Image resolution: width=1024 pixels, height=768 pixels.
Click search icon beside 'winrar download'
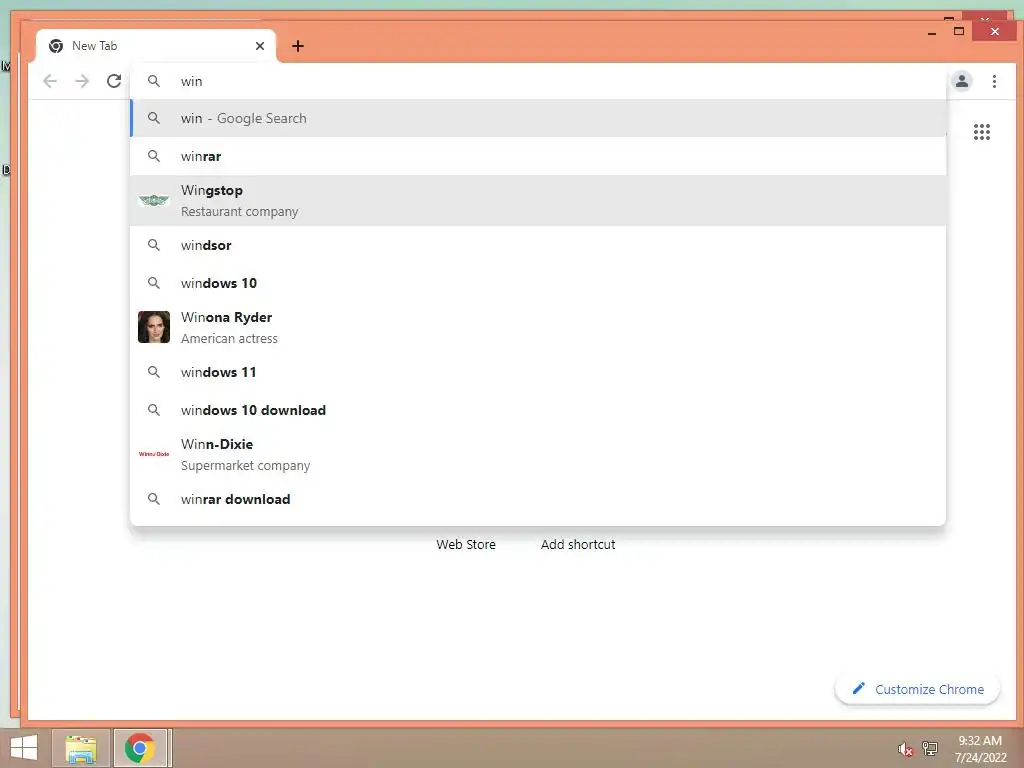[x=153, y=499]
